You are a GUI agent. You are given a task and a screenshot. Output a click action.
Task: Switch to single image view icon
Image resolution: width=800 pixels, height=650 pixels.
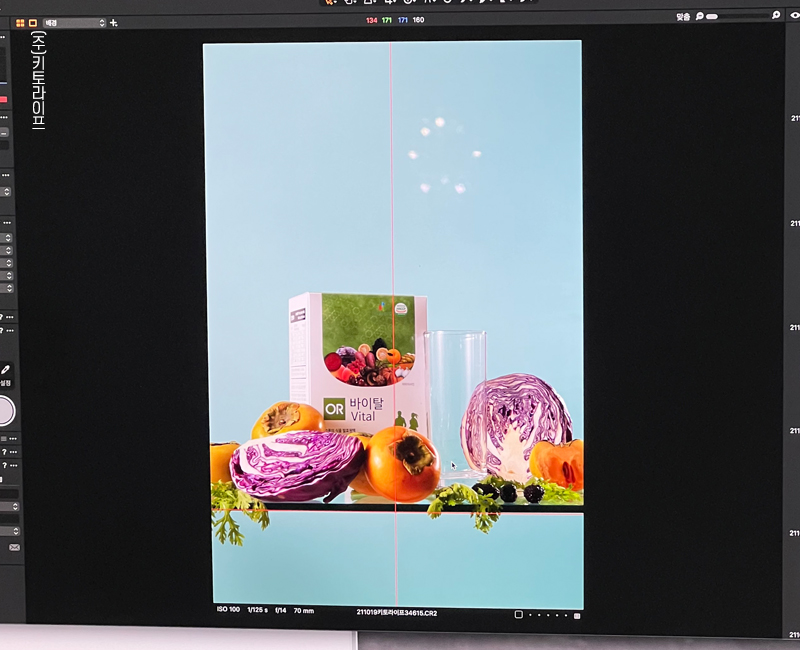[x=32, y=22]
